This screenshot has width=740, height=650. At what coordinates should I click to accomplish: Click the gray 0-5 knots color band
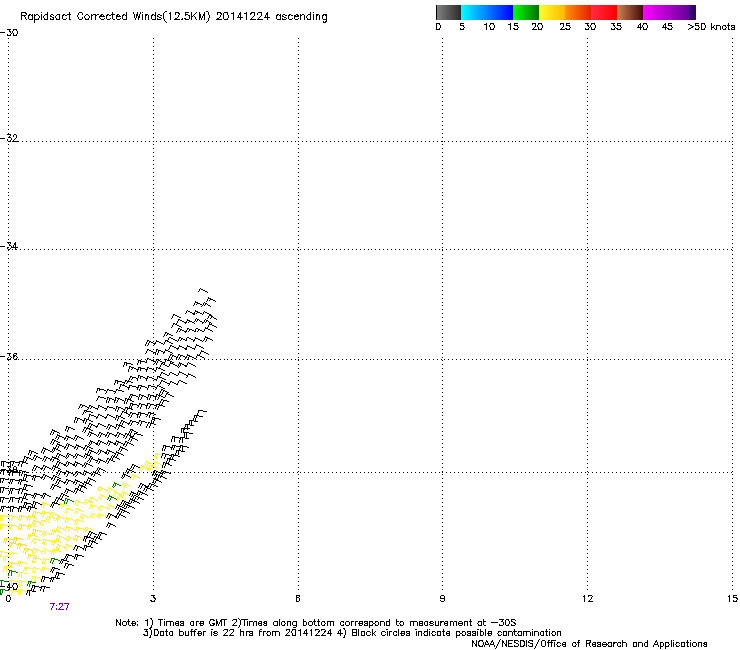pos(448,12)
